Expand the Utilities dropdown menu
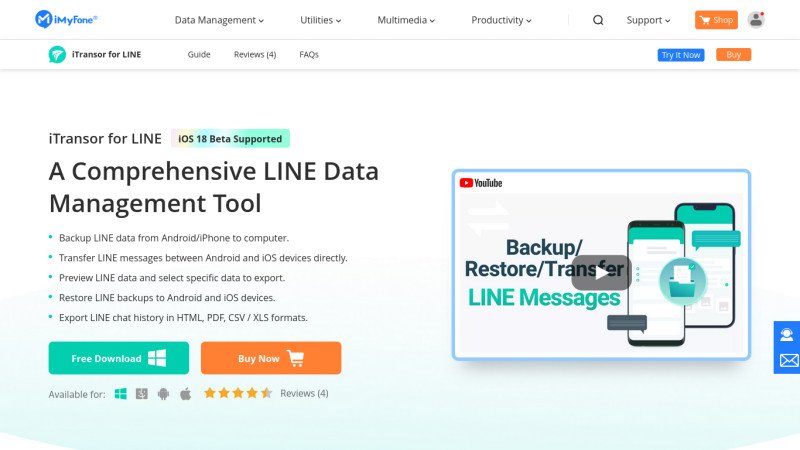 (320, 20)
